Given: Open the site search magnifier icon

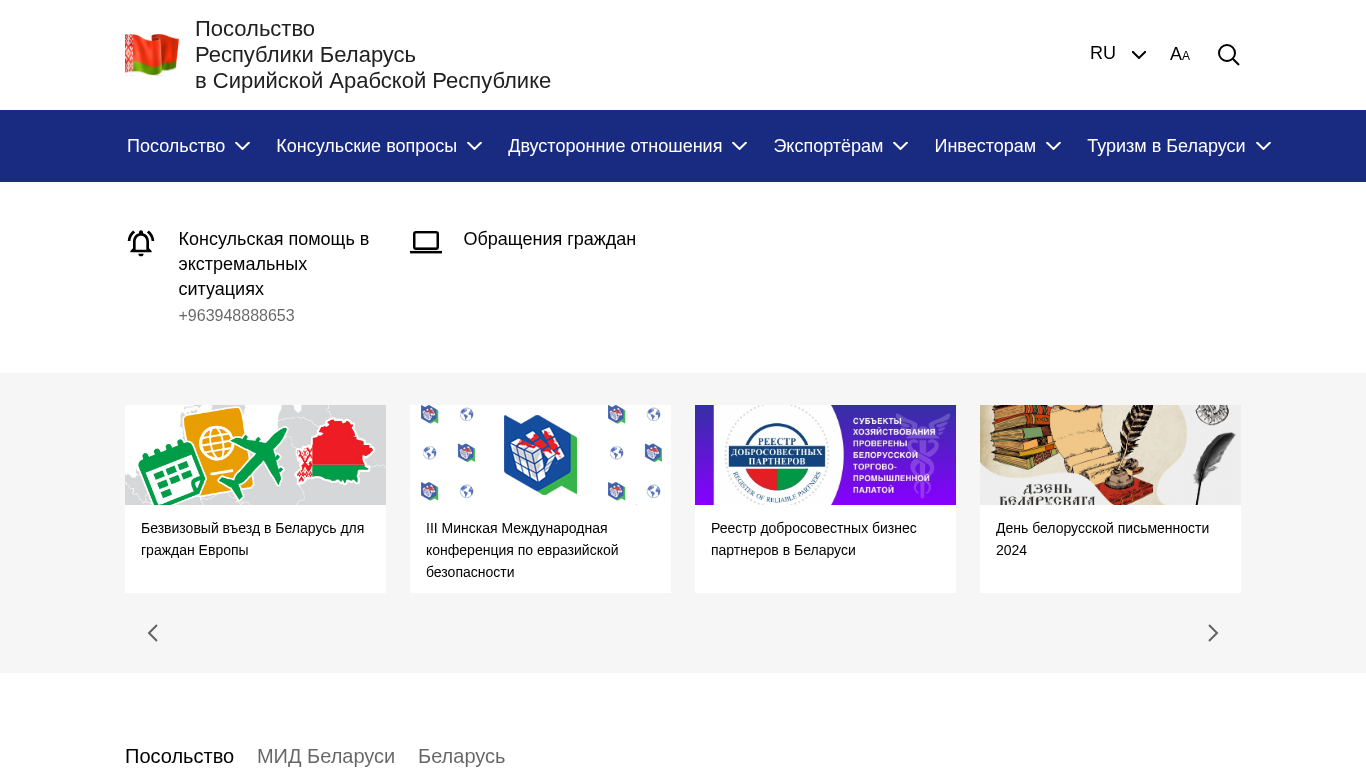Looking at the screenshot, I should click(x=1228, y=55).
